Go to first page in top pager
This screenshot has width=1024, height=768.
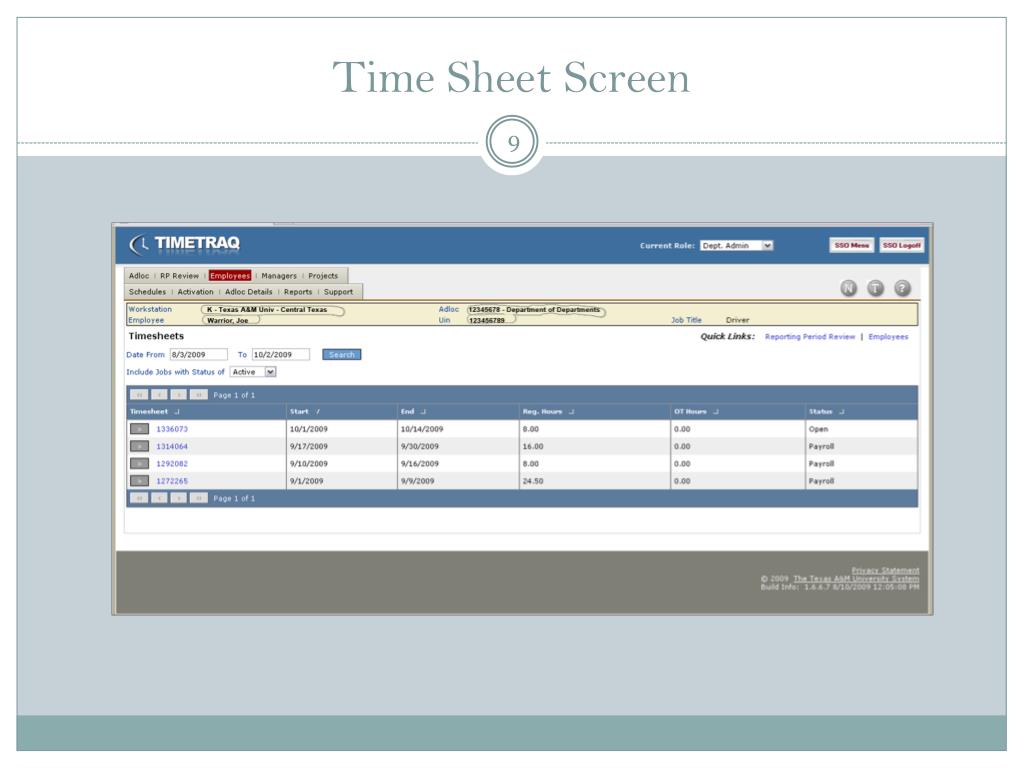click(x=138, y=394)
